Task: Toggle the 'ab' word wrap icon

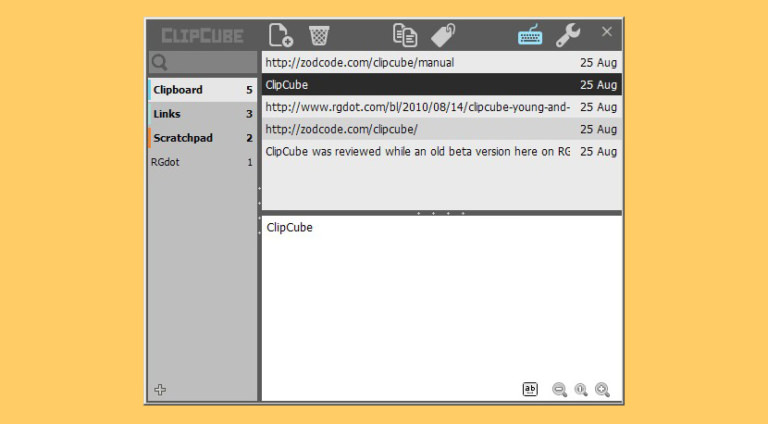Action: pos(530,389)
